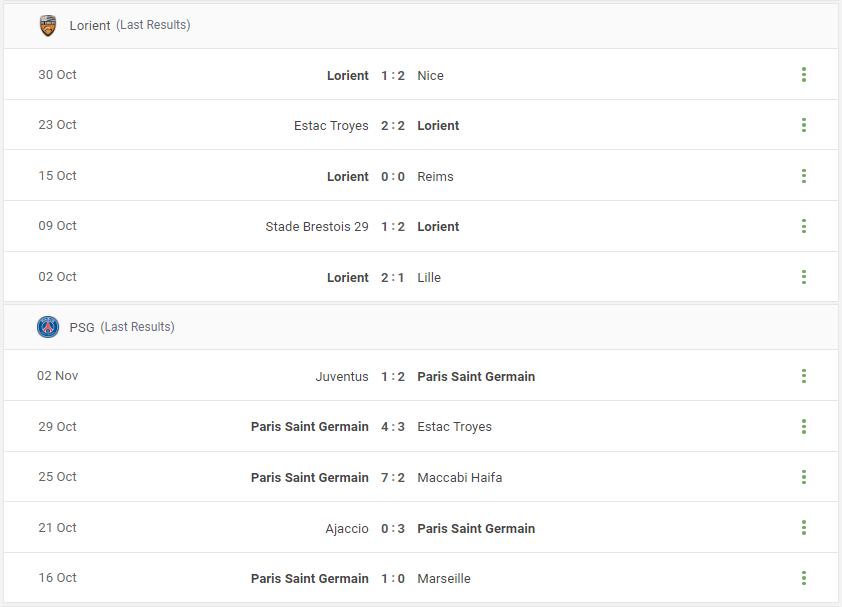
Task: Click the Lorient club crest icon
Action: (x=48, y=25)
